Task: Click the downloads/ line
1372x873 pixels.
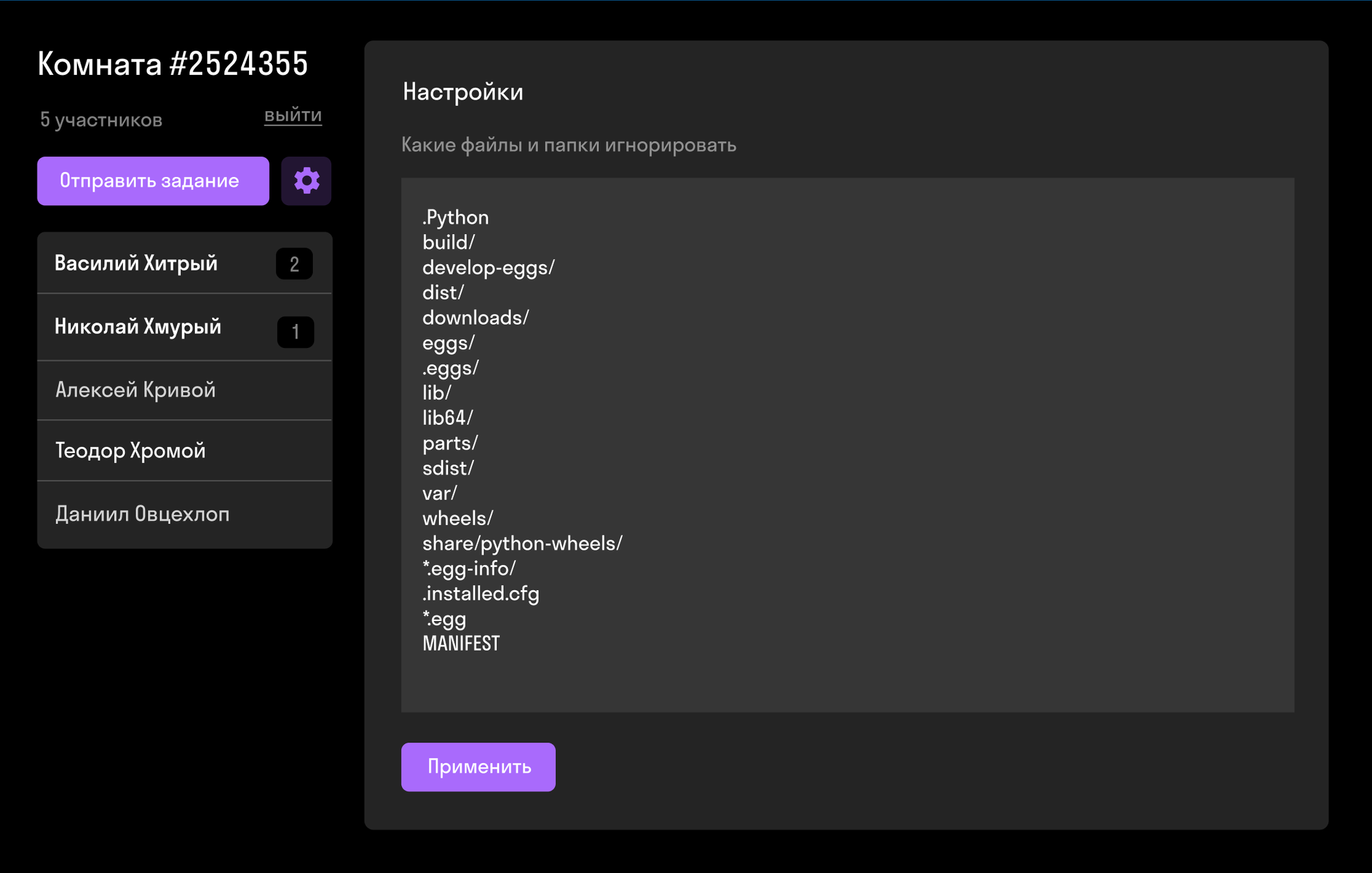Action: (475, 318)
